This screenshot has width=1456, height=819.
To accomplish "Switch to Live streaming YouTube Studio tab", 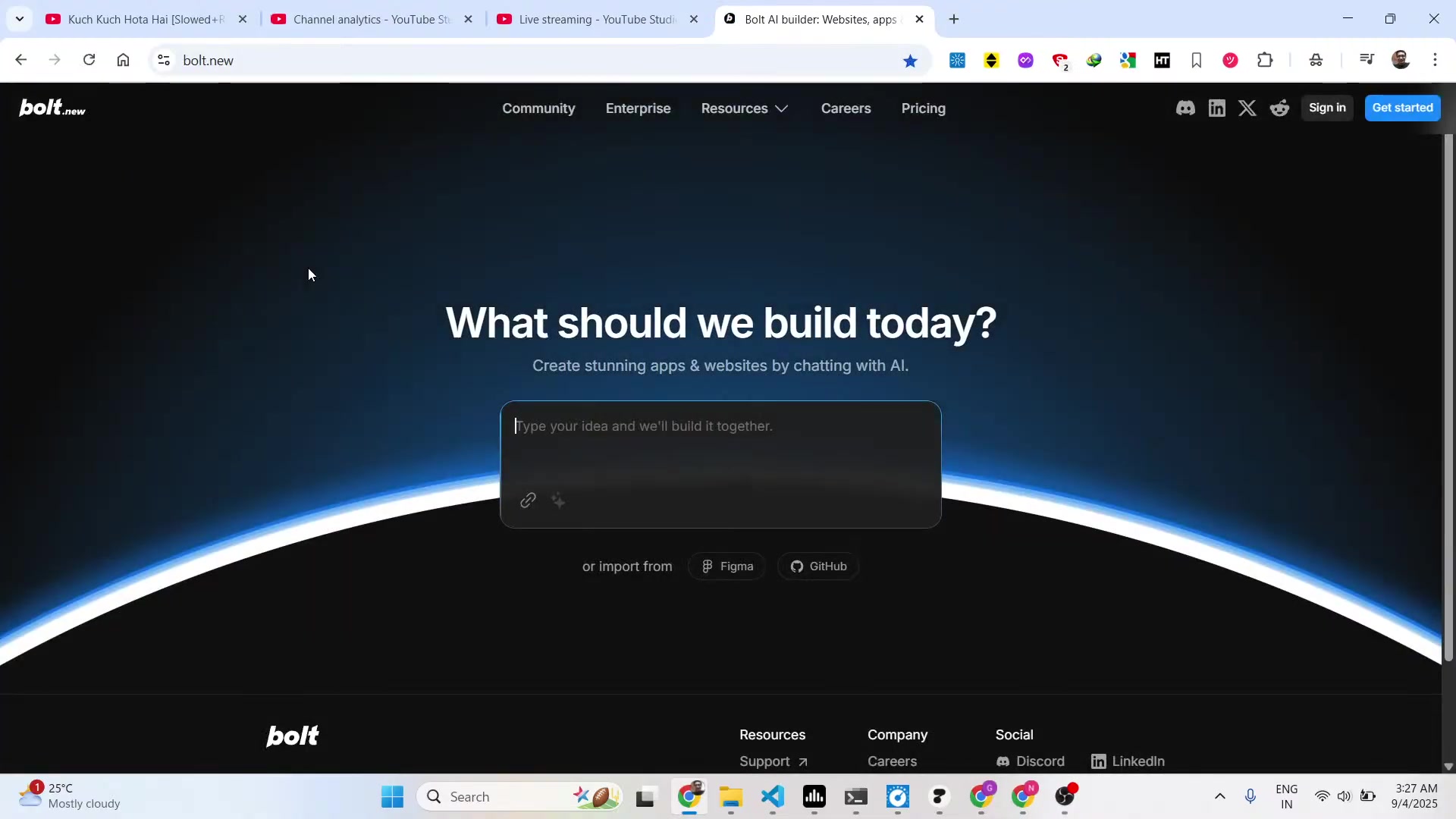I will (598, 19).
